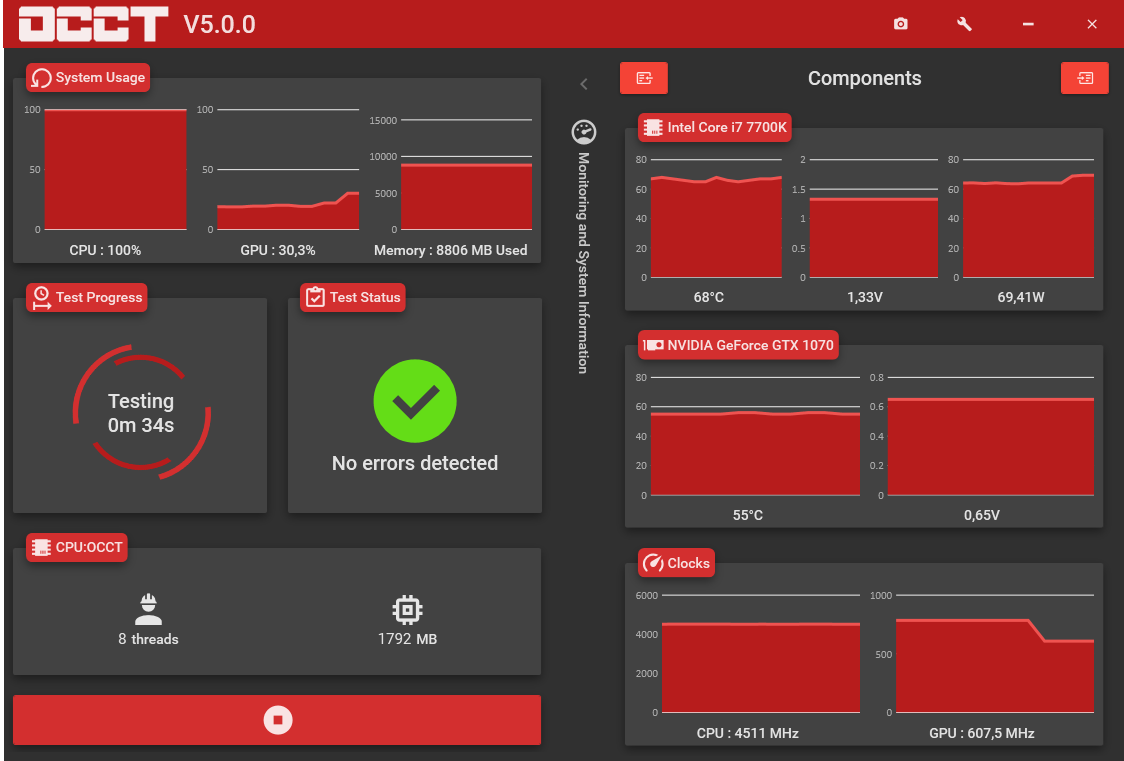Click the gauge Monitoring and System Information icon
Viewport: 1124px width, 761px height.
584,132
